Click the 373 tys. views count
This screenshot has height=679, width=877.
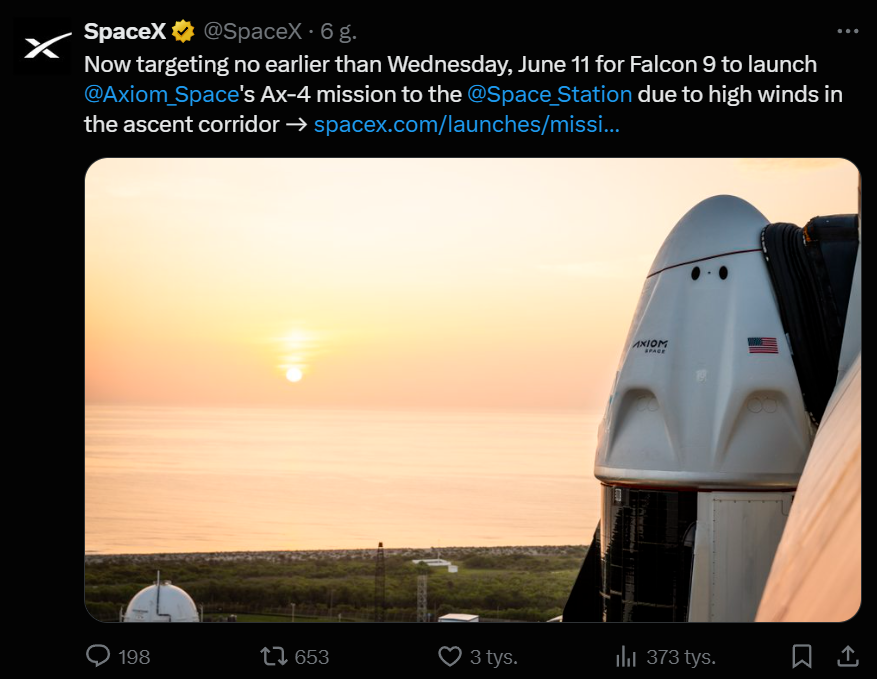click(x=681, y=657)
